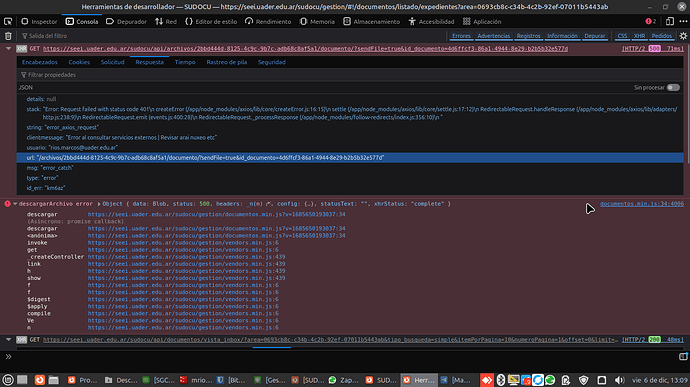The width and height of the screenshot is (690, 387).
Task: Select the string "error_axios_request" row
Action: click(350, 127)
